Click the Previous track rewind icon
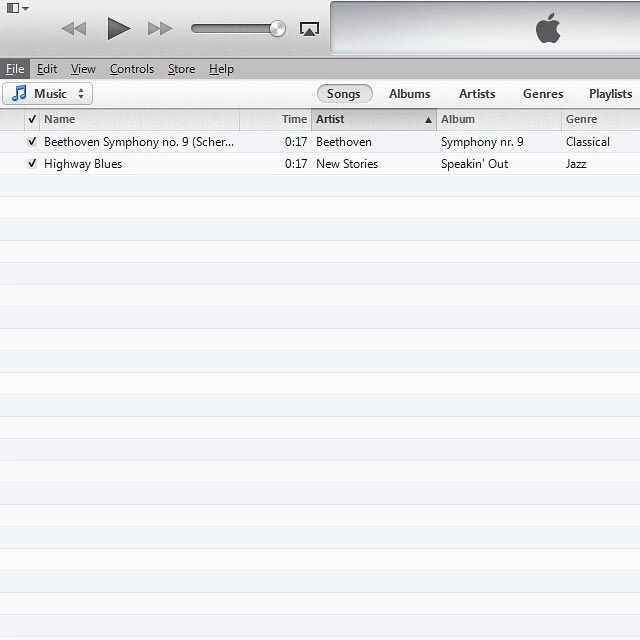640x640 pixels. pyautogui.click(x=74, y=29)
